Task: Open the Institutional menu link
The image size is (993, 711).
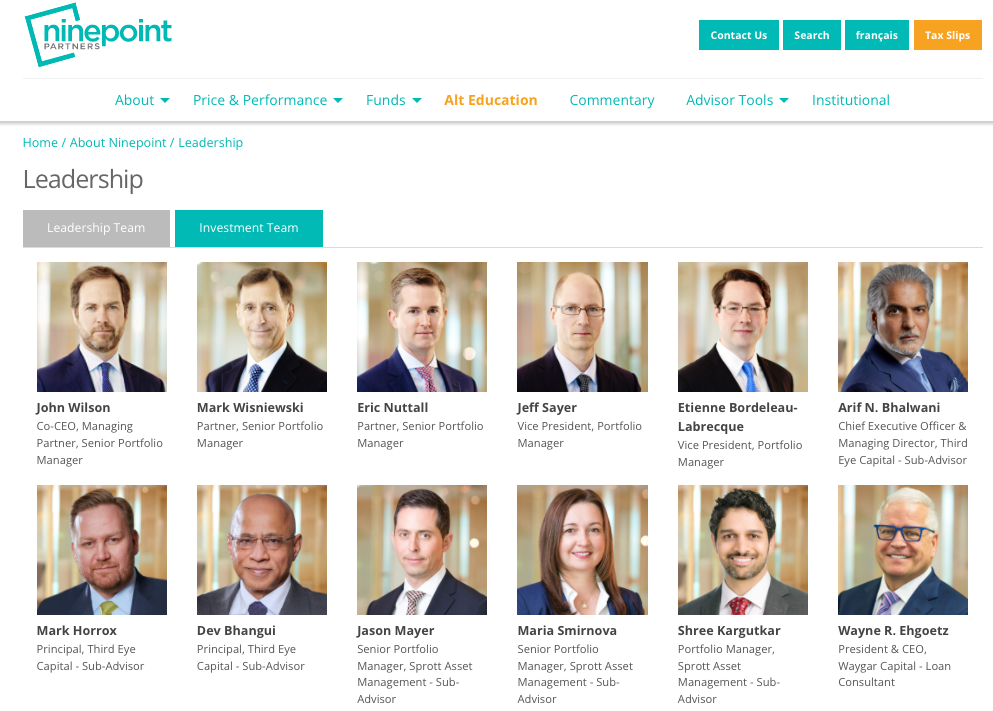Action: click(851, 100)
